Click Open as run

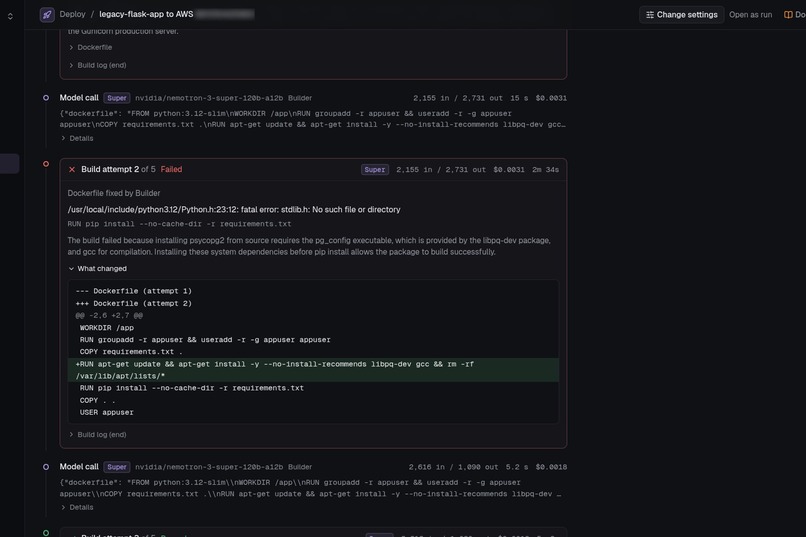tap(750, 15)
